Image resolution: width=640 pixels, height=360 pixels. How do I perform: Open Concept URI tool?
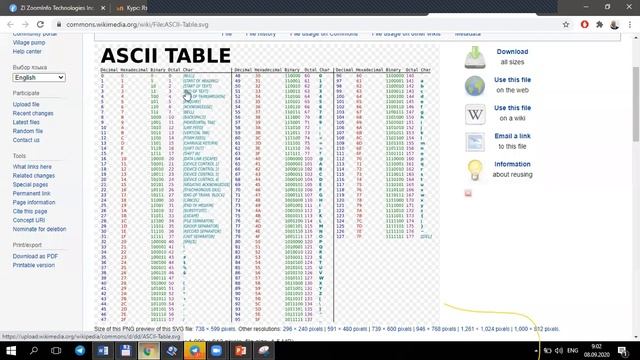point(29,220)
